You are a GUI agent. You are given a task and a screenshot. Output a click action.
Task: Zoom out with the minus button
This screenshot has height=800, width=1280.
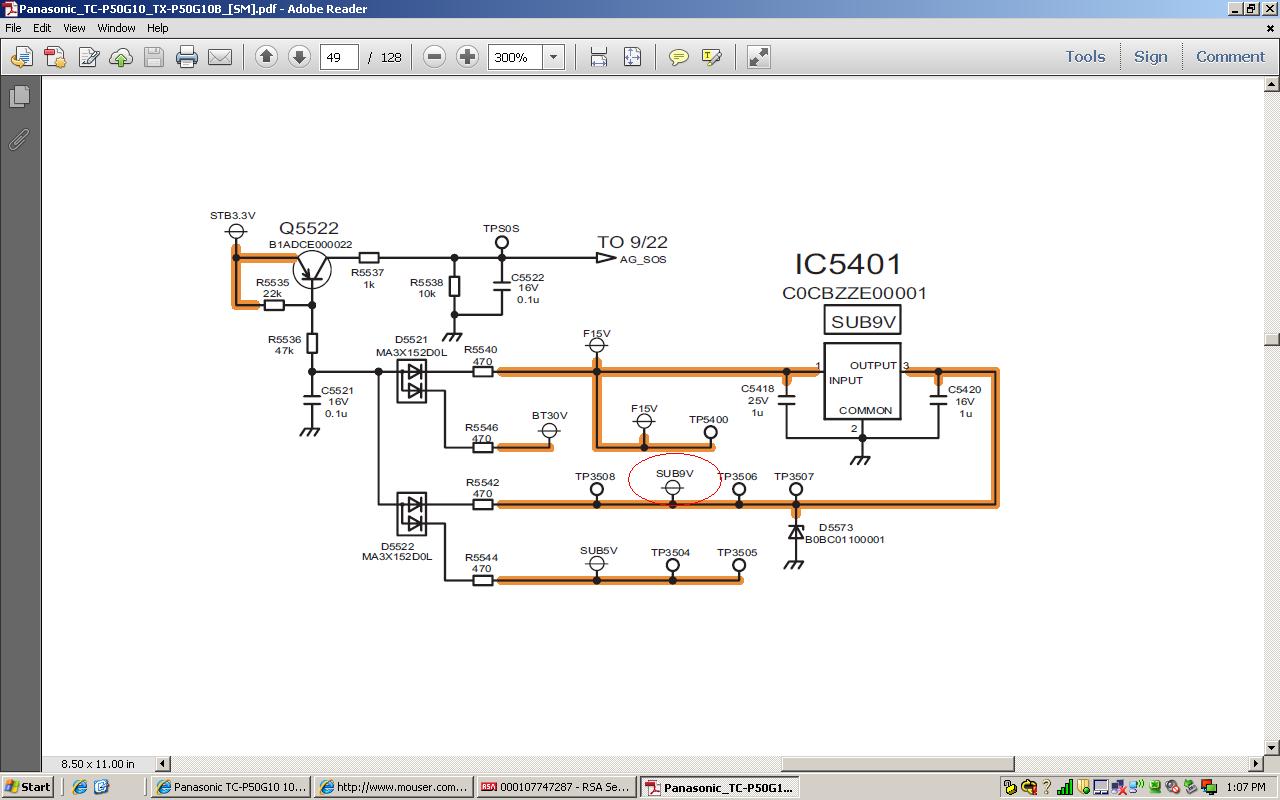pyautogui.click(x=434, y=57)
